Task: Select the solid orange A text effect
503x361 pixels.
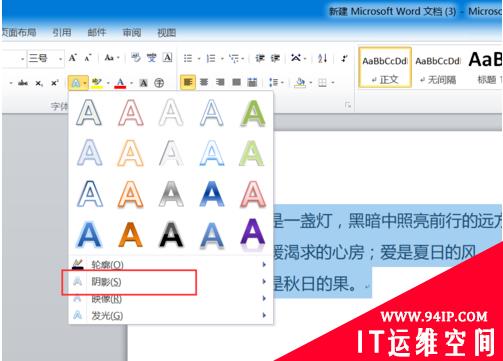Action: [x=130, y=235]
